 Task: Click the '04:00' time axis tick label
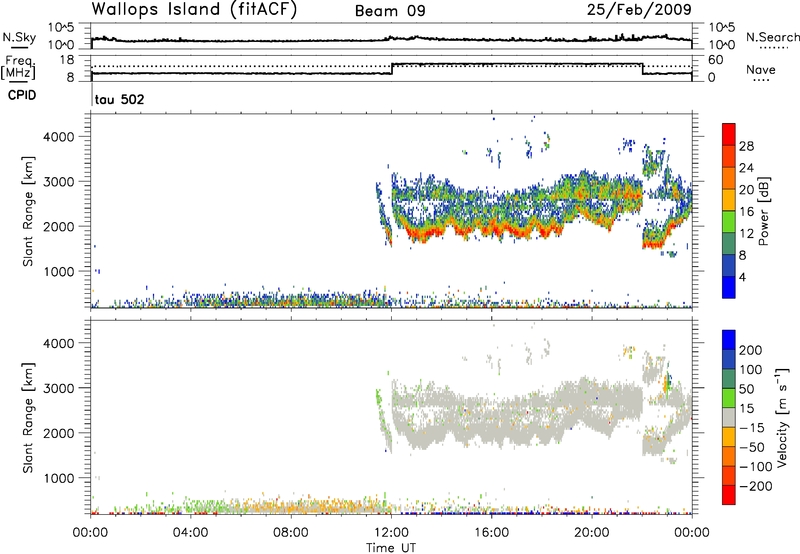[191, 533]
